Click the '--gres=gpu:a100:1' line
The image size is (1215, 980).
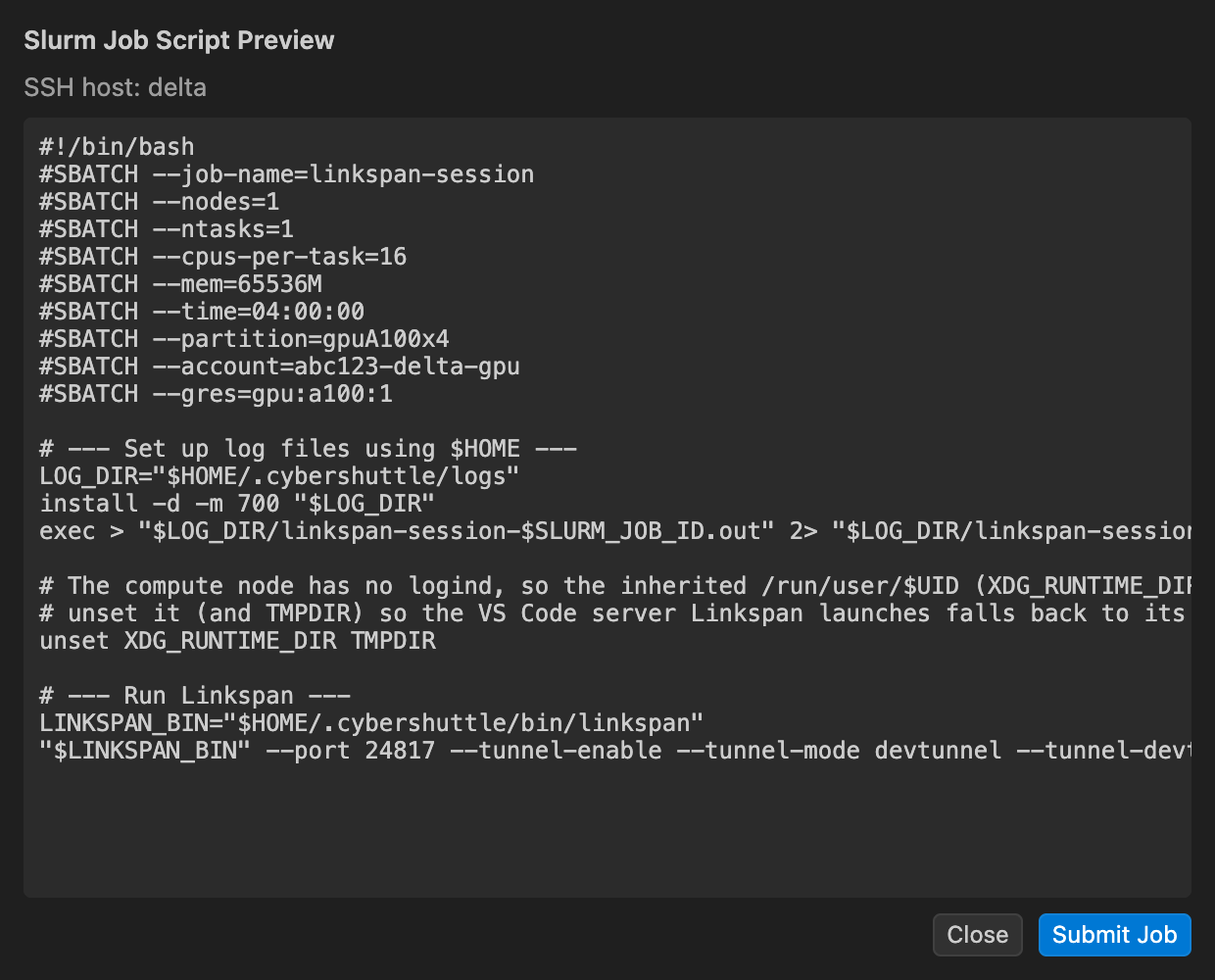[x=216, y=394]
